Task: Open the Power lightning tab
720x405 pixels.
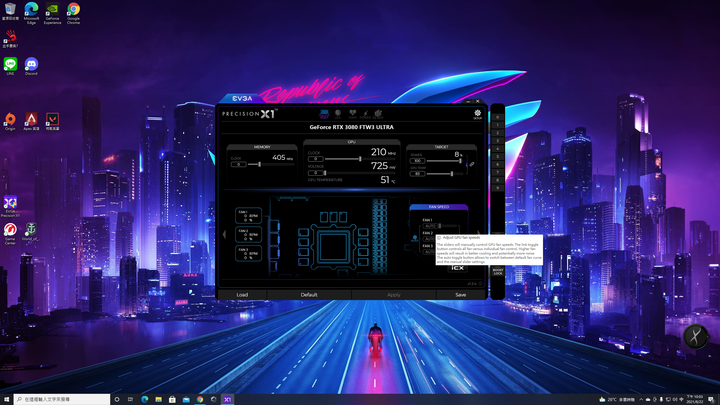Action: (366, 113)
